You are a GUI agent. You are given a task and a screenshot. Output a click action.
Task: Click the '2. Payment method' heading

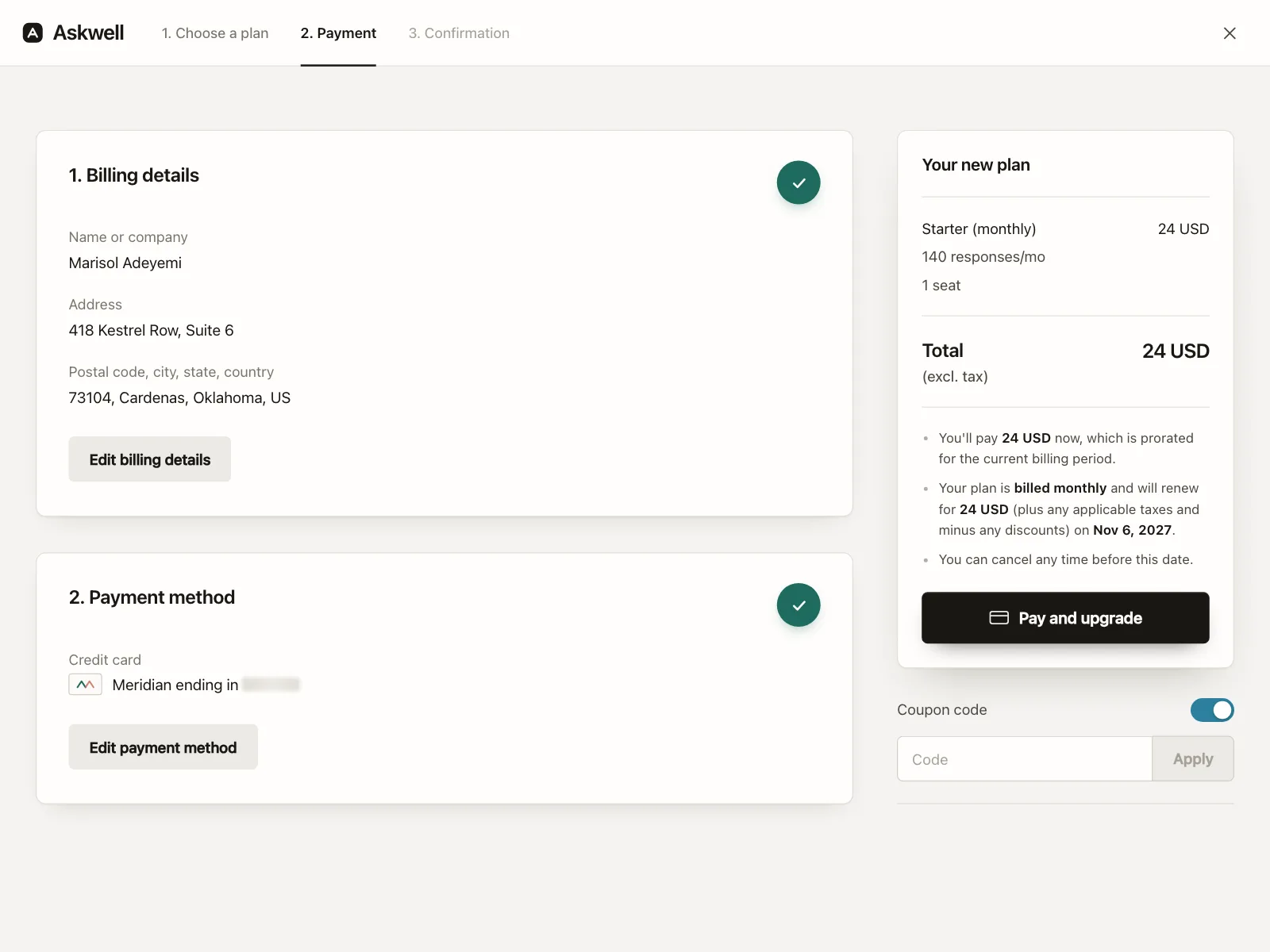pos(152,597)
